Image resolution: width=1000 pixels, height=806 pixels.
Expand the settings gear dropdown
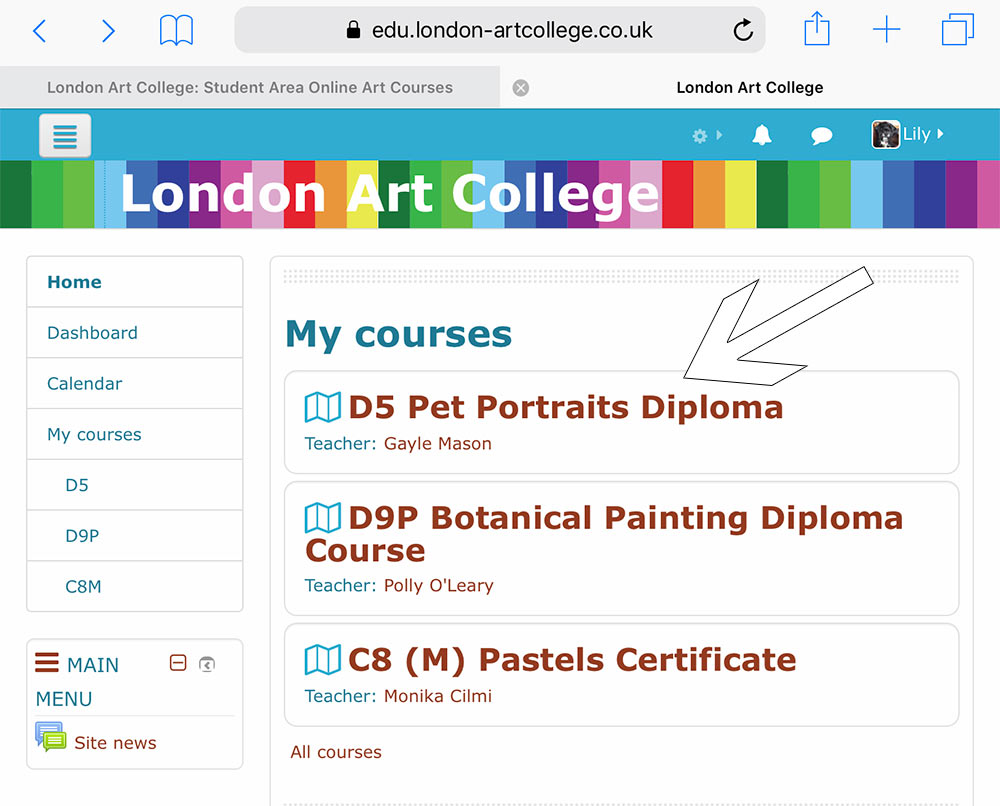point(707,135)
